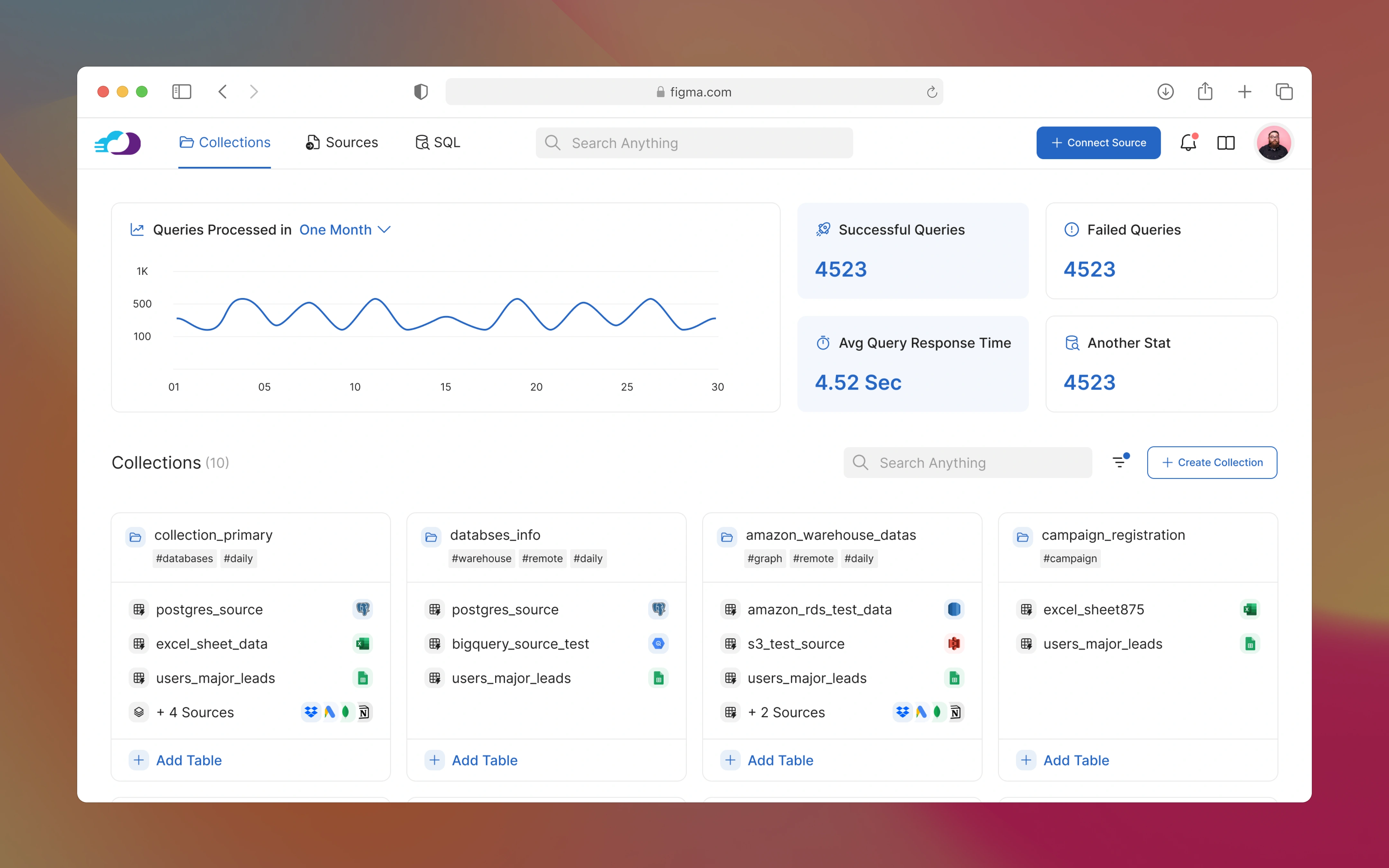Switch to the Collections tab
This screenshot has width=1389, height=868.
pyautogui.click(x=224, y=142)
